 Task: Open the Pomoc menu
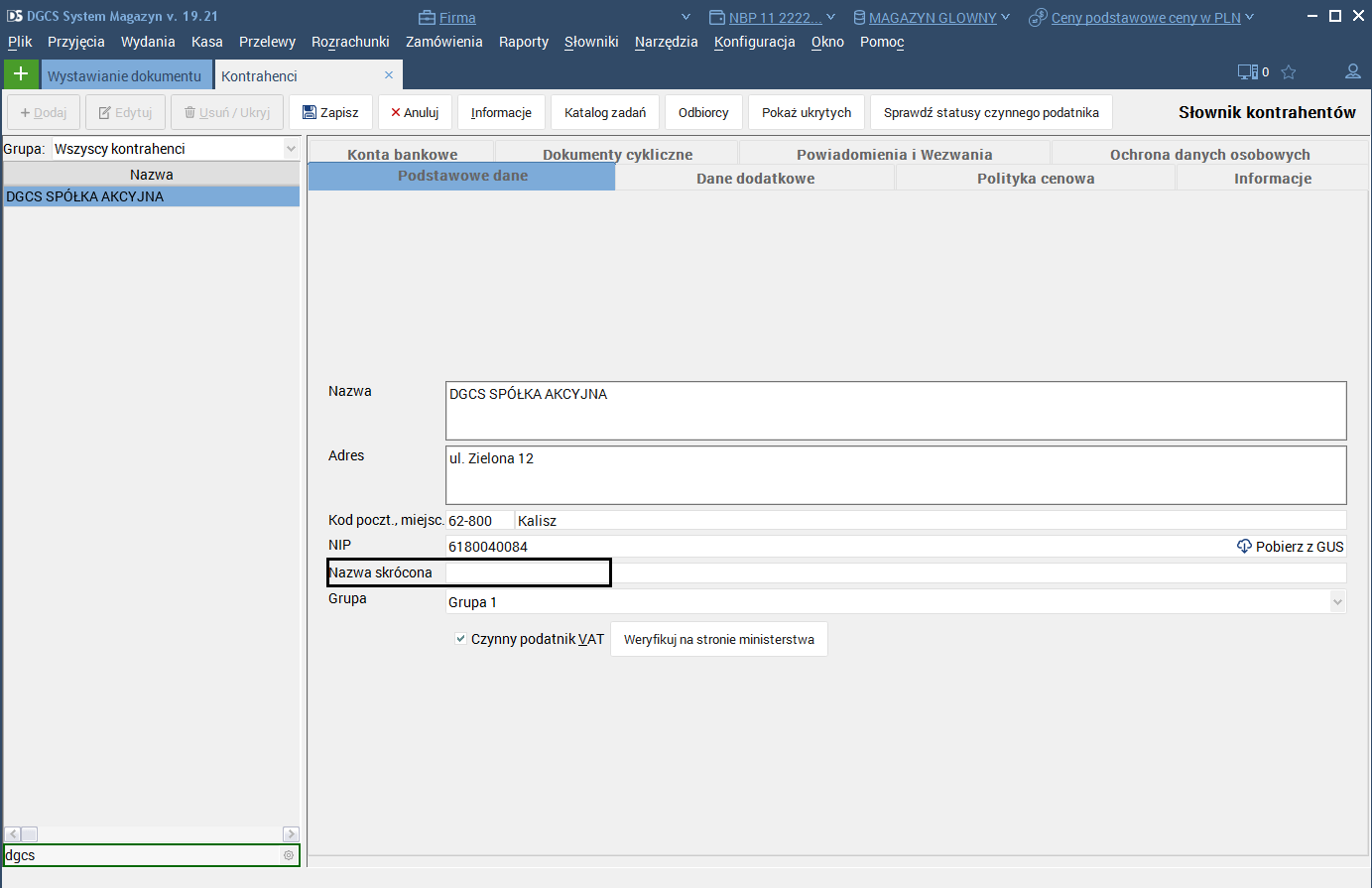click(882, 42)
